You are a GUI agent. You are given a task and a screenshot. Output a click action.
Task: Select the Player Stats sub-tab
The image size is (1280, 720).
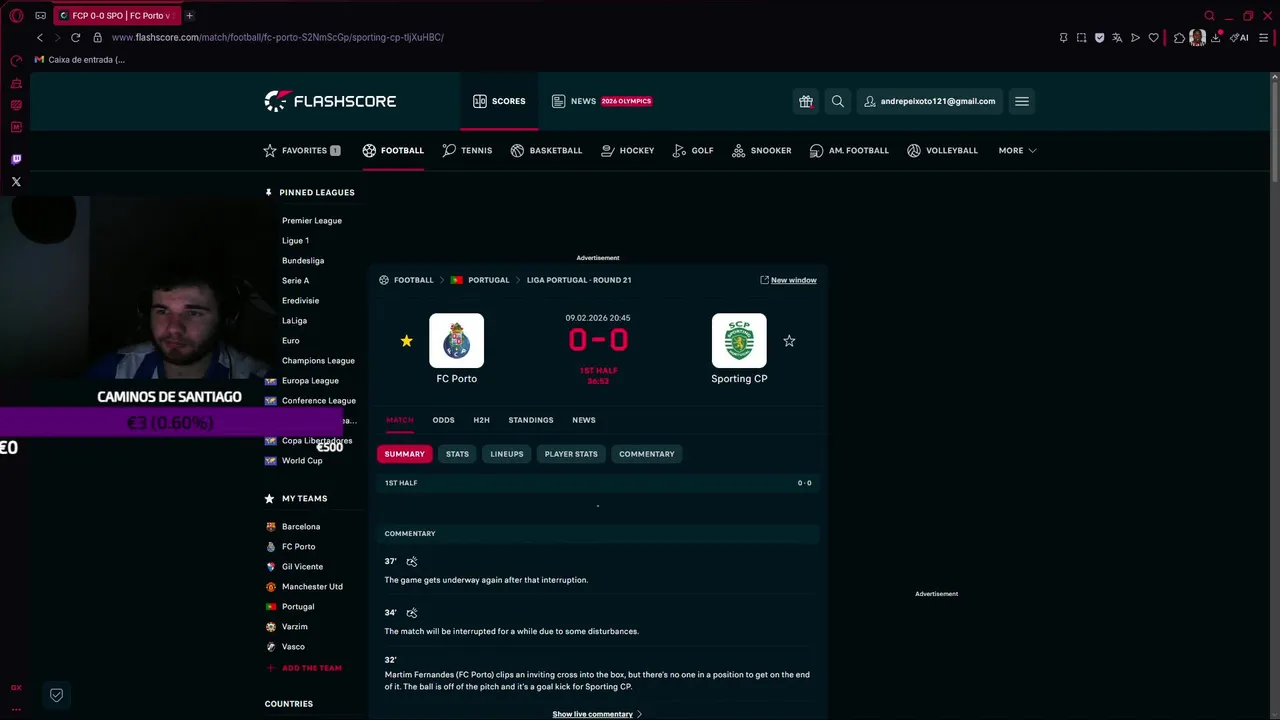(571, 454)
